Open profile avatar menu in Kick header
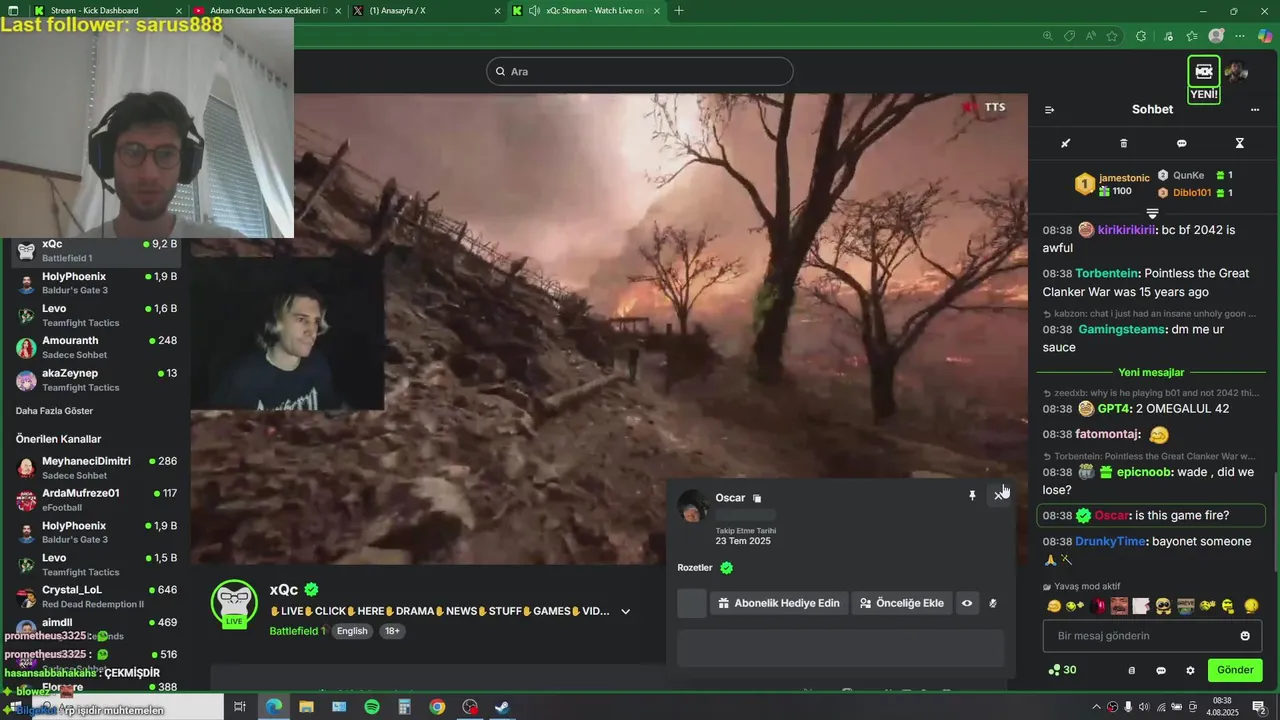Image resolution: width=1280 pixels, height=720 pixels. point(1237,72)
